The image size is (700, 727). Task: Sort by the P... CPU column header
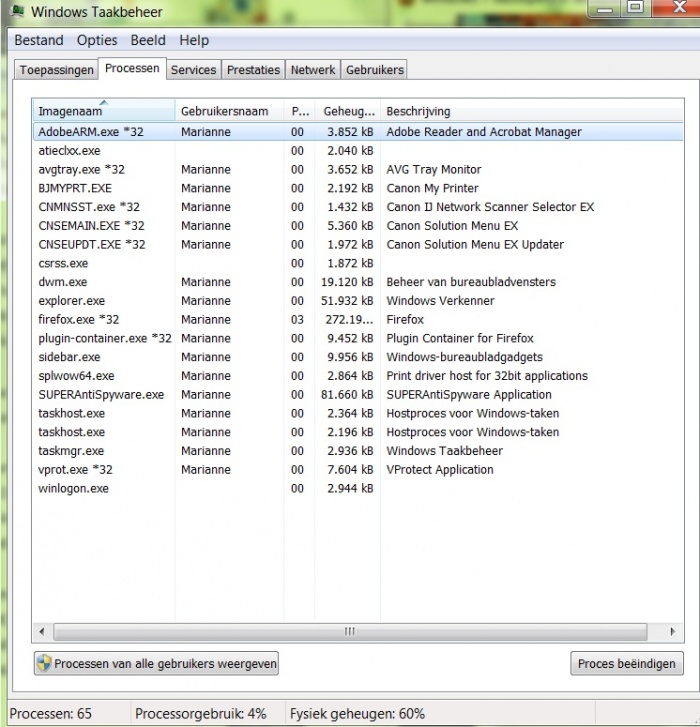tap(299, 111)
